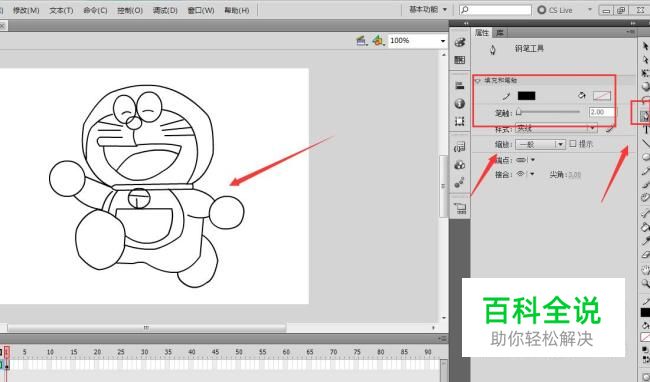
Task: Select the Text tool
Action: click(645, 130)
